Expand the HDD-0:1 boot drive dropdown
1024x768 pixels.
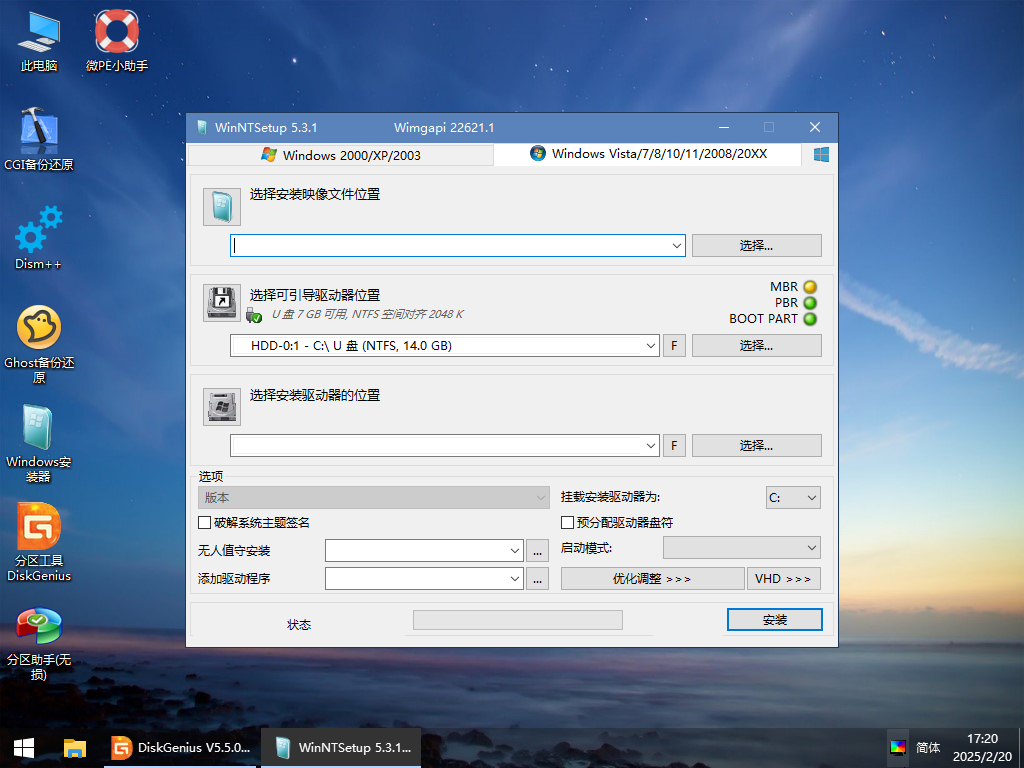650,345
